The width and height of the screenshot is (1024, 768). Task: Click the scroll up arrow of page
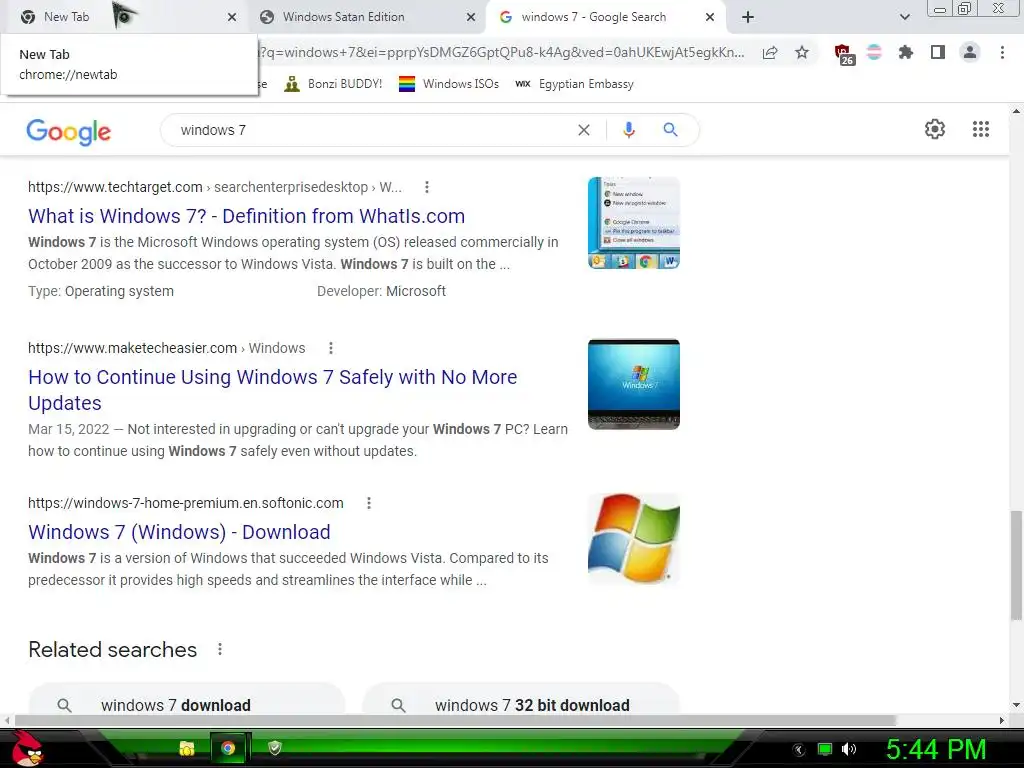point(1016,111)
